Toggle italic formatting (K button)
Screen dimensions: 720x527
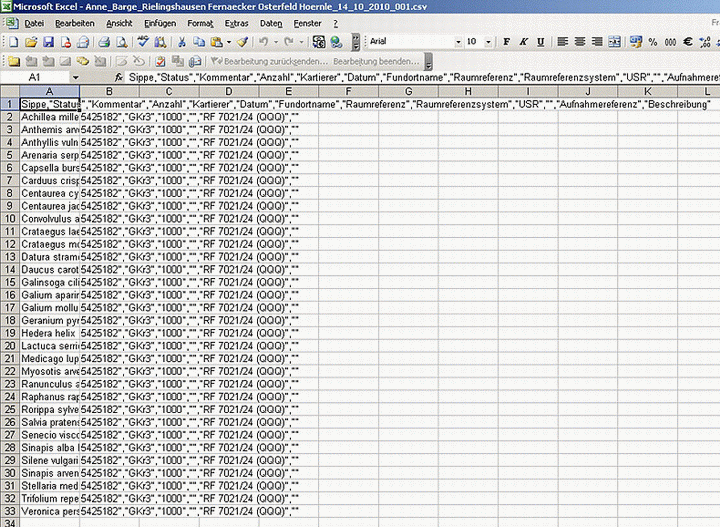pos(523,42)
